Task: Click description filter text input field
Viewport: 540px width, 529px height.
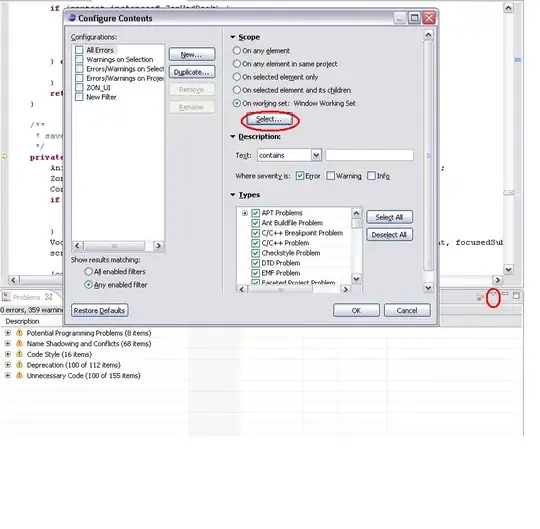Action: pyautogui.click(x=369, y=155)
